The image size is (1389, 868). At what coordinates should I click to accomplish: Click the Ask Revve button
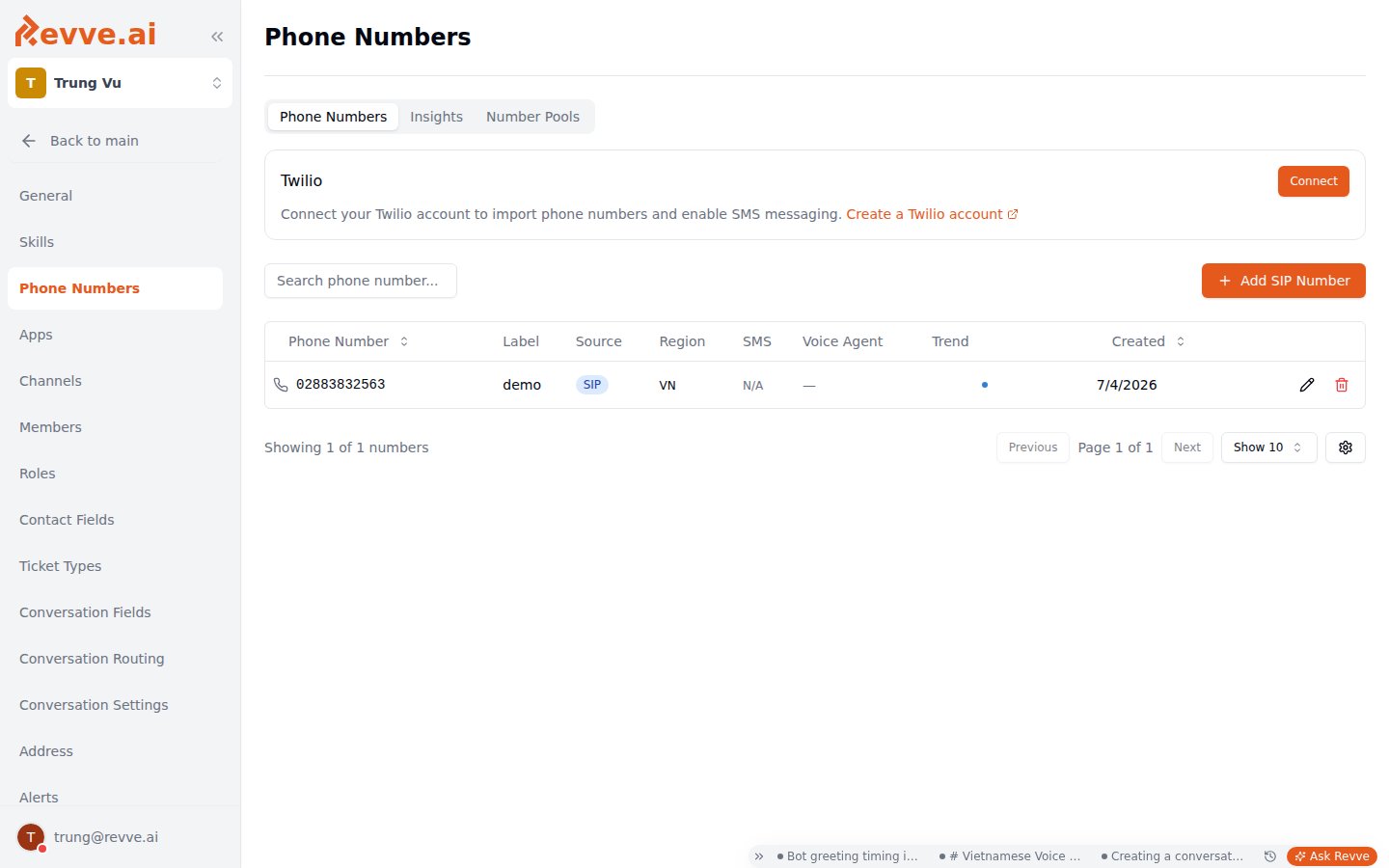coord(1332,856)
